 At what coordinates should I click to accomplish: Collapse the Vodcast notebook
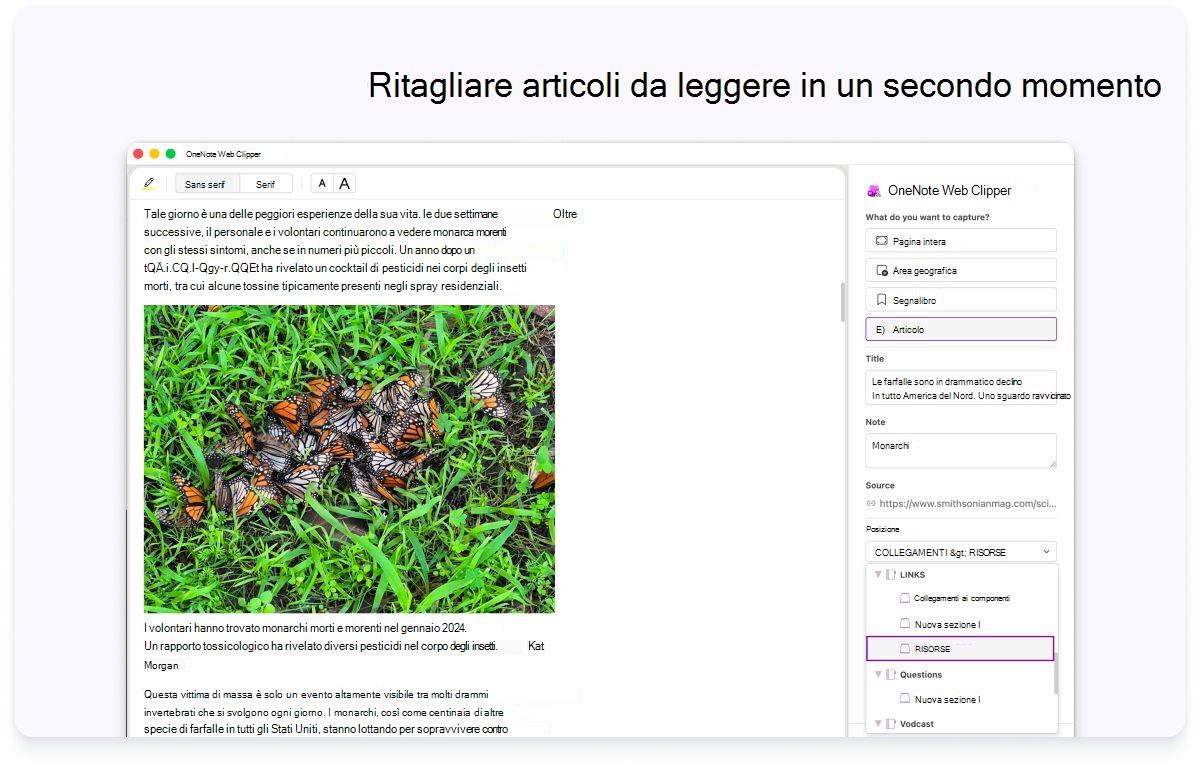(878, 723)
